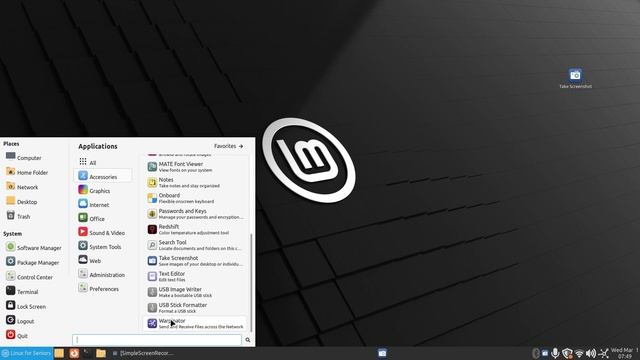Viewport: 640px width, 360px height.
Task: Select the Graphics category
Action: pos(103,191)
